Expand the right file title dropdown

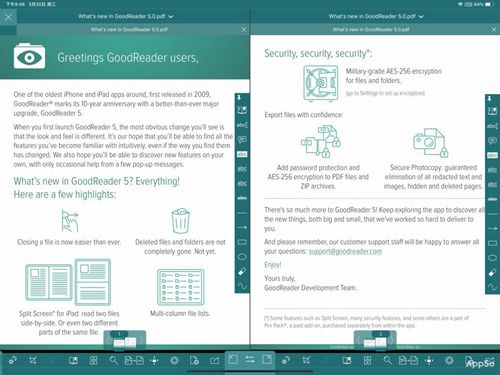[421, 16]
